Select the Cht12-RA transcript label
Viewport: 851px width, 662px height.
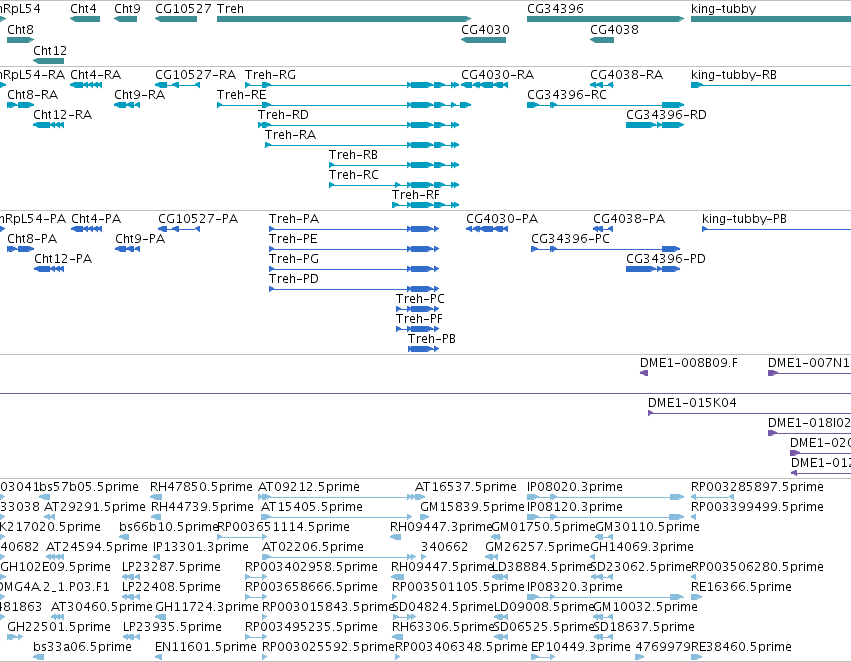click(x=62, y=114)
